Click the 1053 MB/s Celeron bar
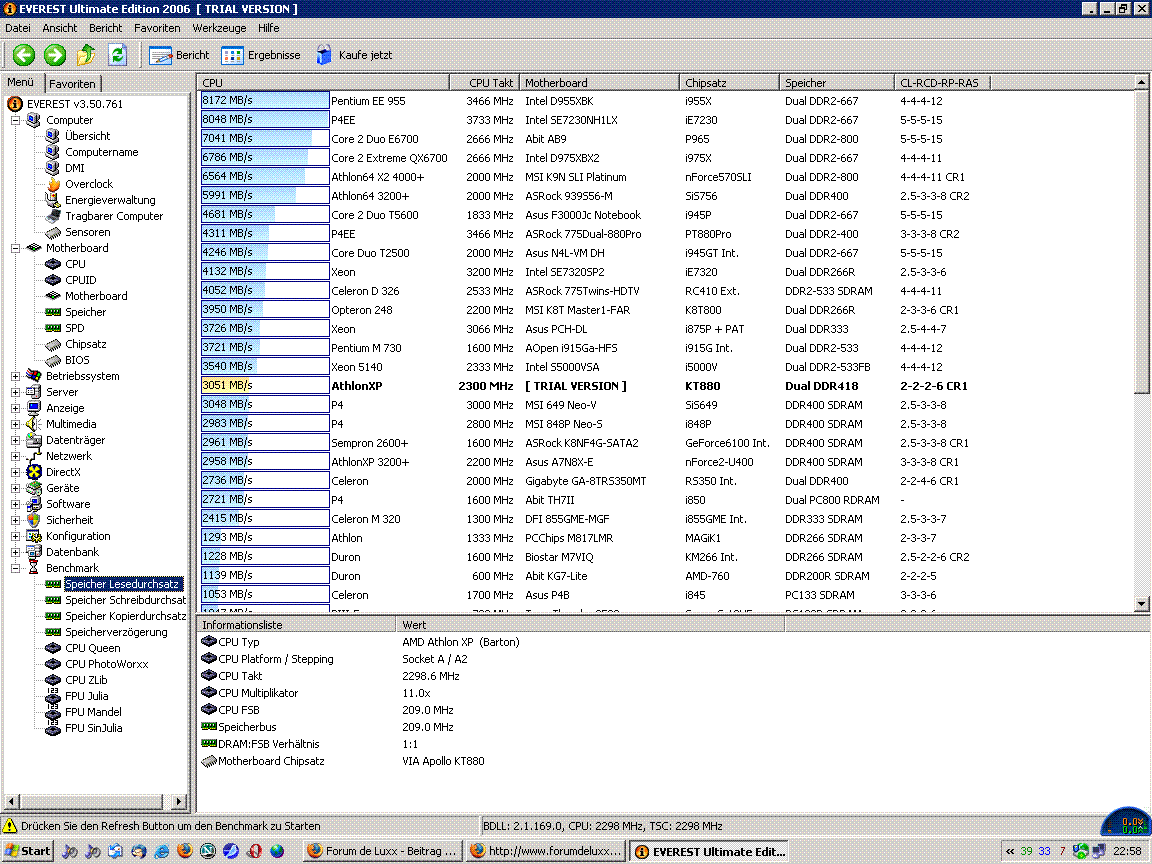The width and height of the screenshot is (1152, 864). tap(265, 594)
